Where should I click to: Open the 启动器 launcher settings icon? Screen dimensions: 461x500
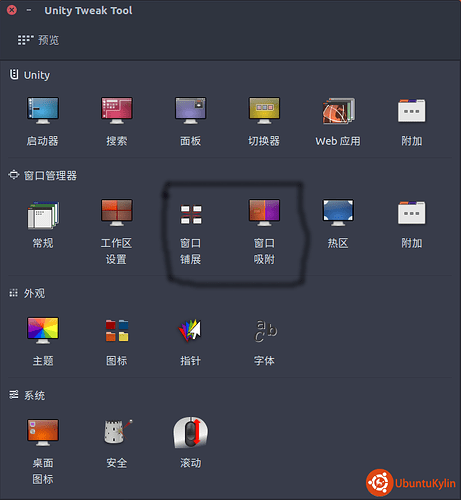43,111
